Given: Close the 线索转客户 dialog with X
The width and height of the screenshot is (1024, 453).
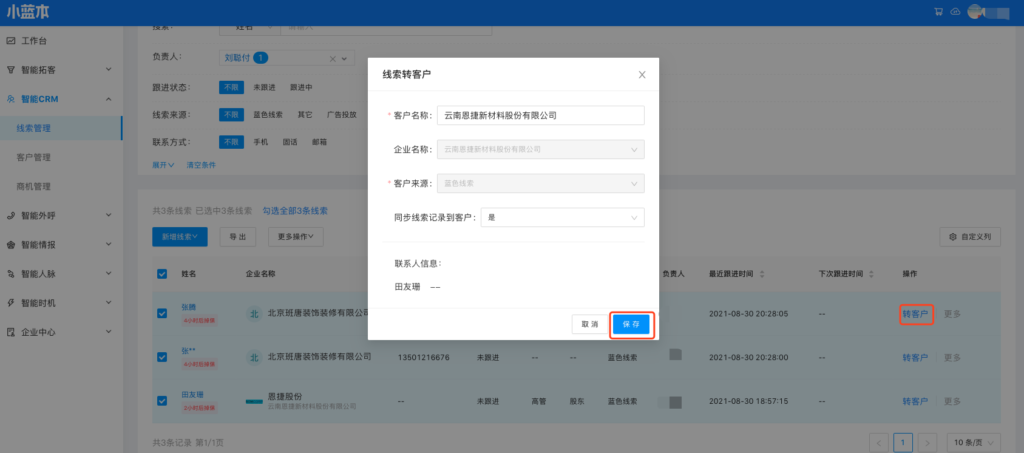Looking at the screenshot, I should 642,74.
